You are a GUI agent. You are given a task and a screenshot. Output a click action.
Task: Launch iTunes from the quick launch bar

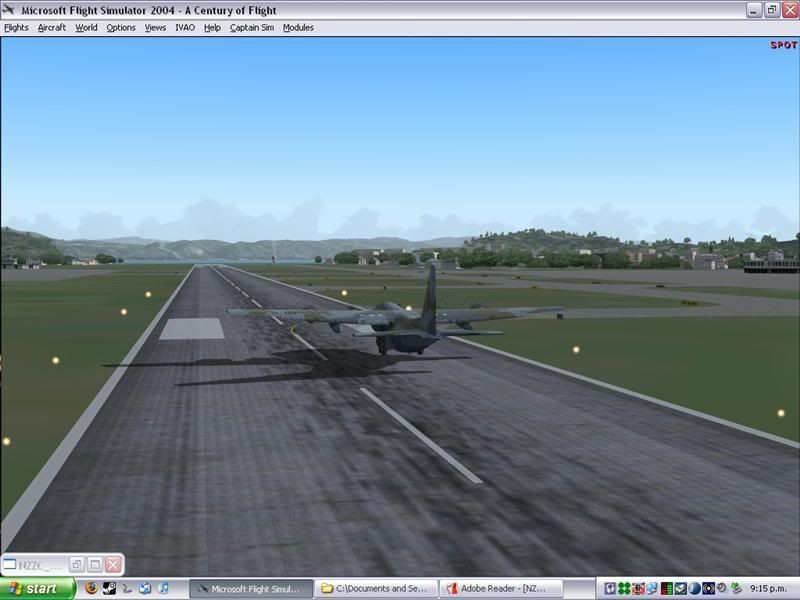coord(163,589)
